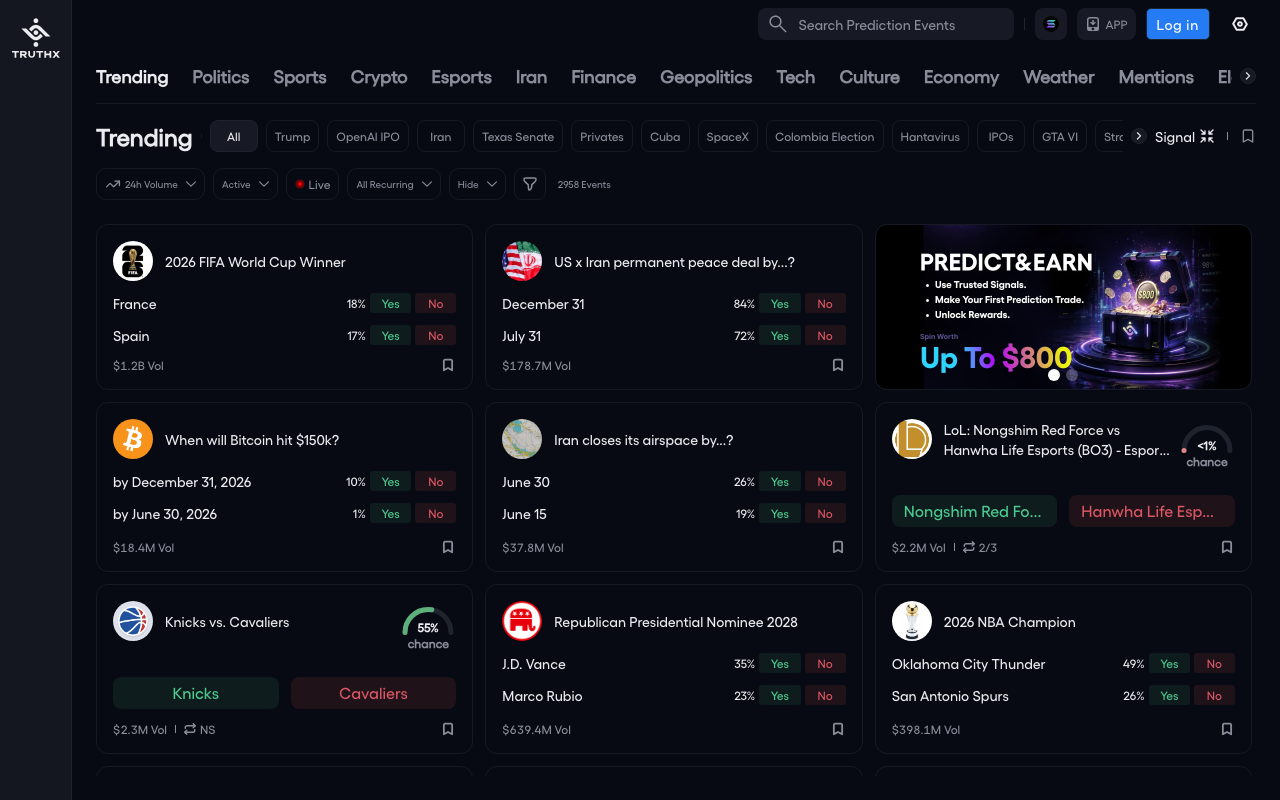Open the TruthX home logo
Viewport: 1280px width, 800px height.
pyautogui.click(x=35, y=38)
